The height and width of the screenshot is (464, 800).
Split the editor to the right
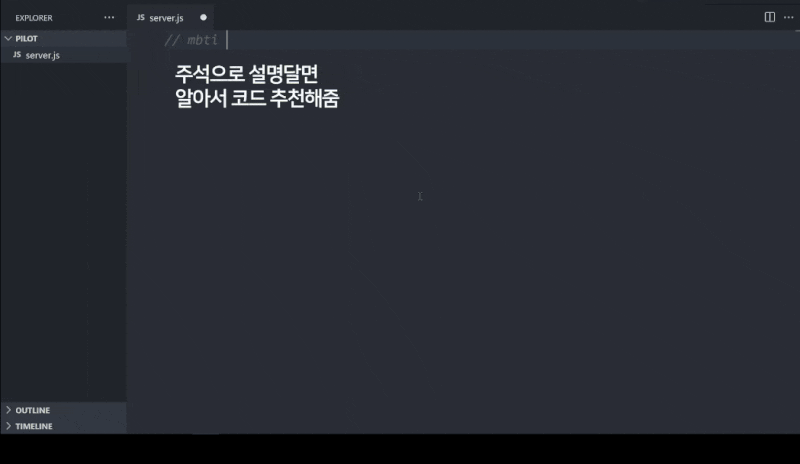click(769, 17)
